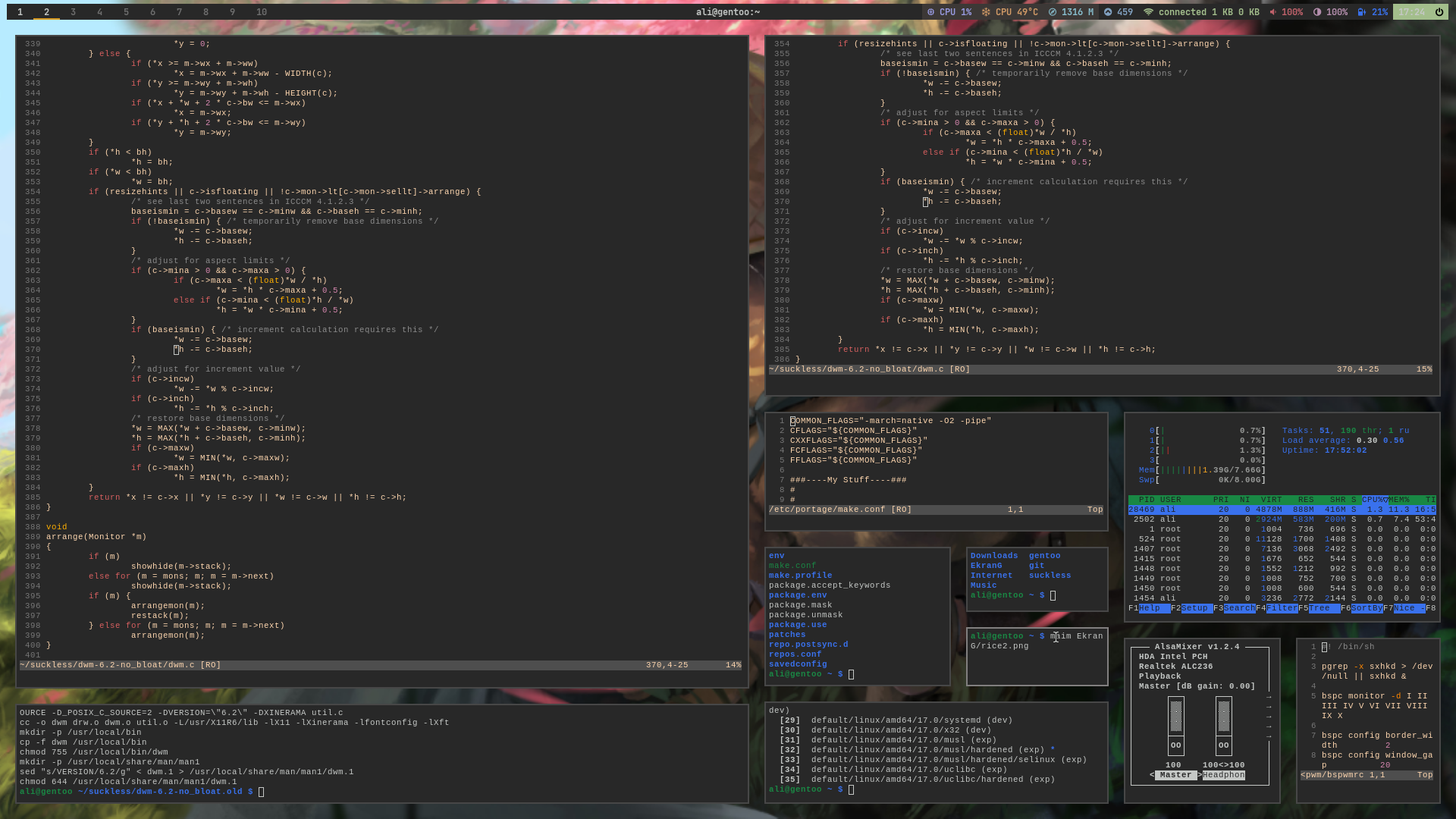Click the Filter button in htop
The height and width of the screenshot is (819, 1456).
[x=1282, y=608]
